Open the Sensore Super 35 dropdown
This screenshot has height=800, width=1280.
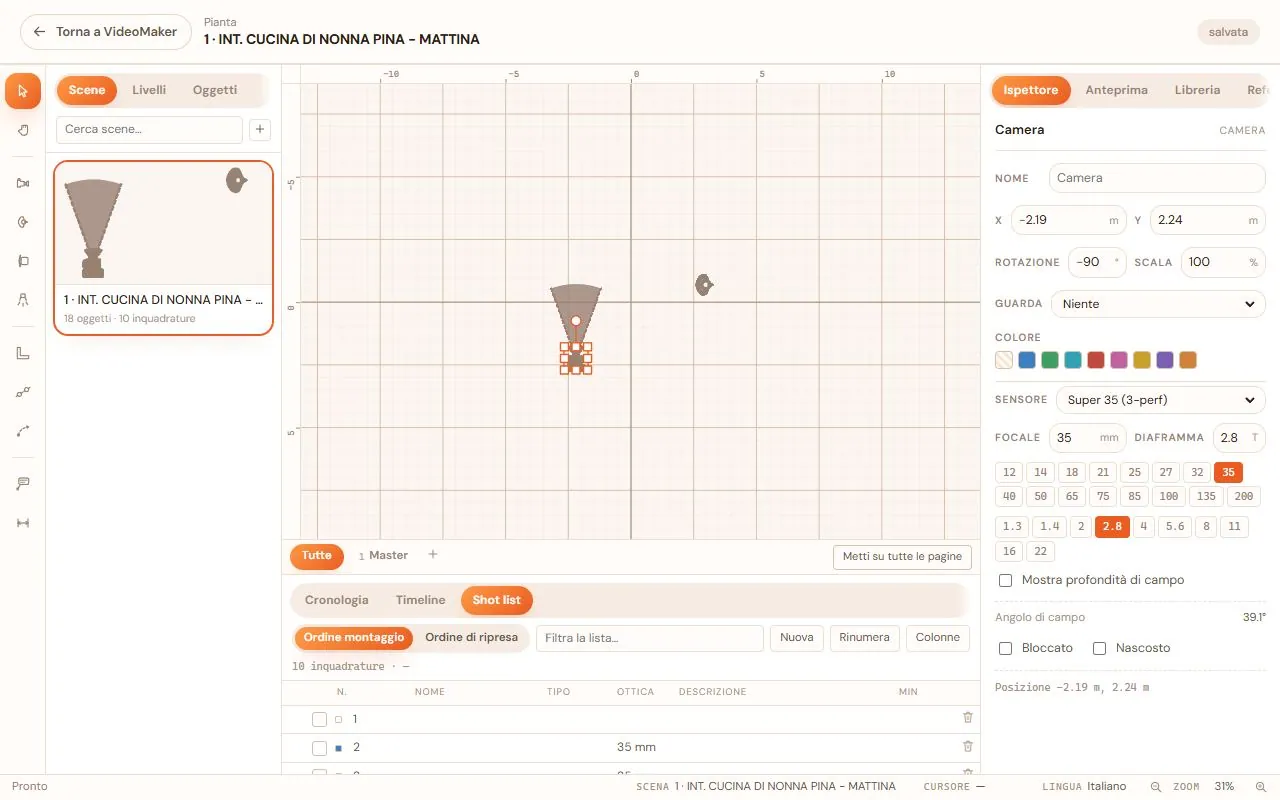pyautogui.click(x=1160, y=400)
